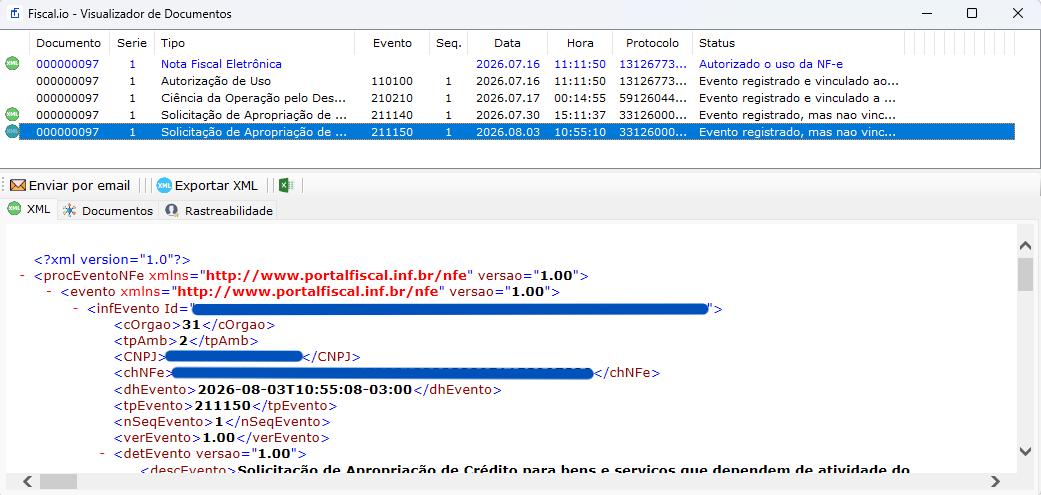Click the Excel export icon in toolbar
Viewport: 1041px width, 495px height.
pyautogui.click(x=286, y=185)
